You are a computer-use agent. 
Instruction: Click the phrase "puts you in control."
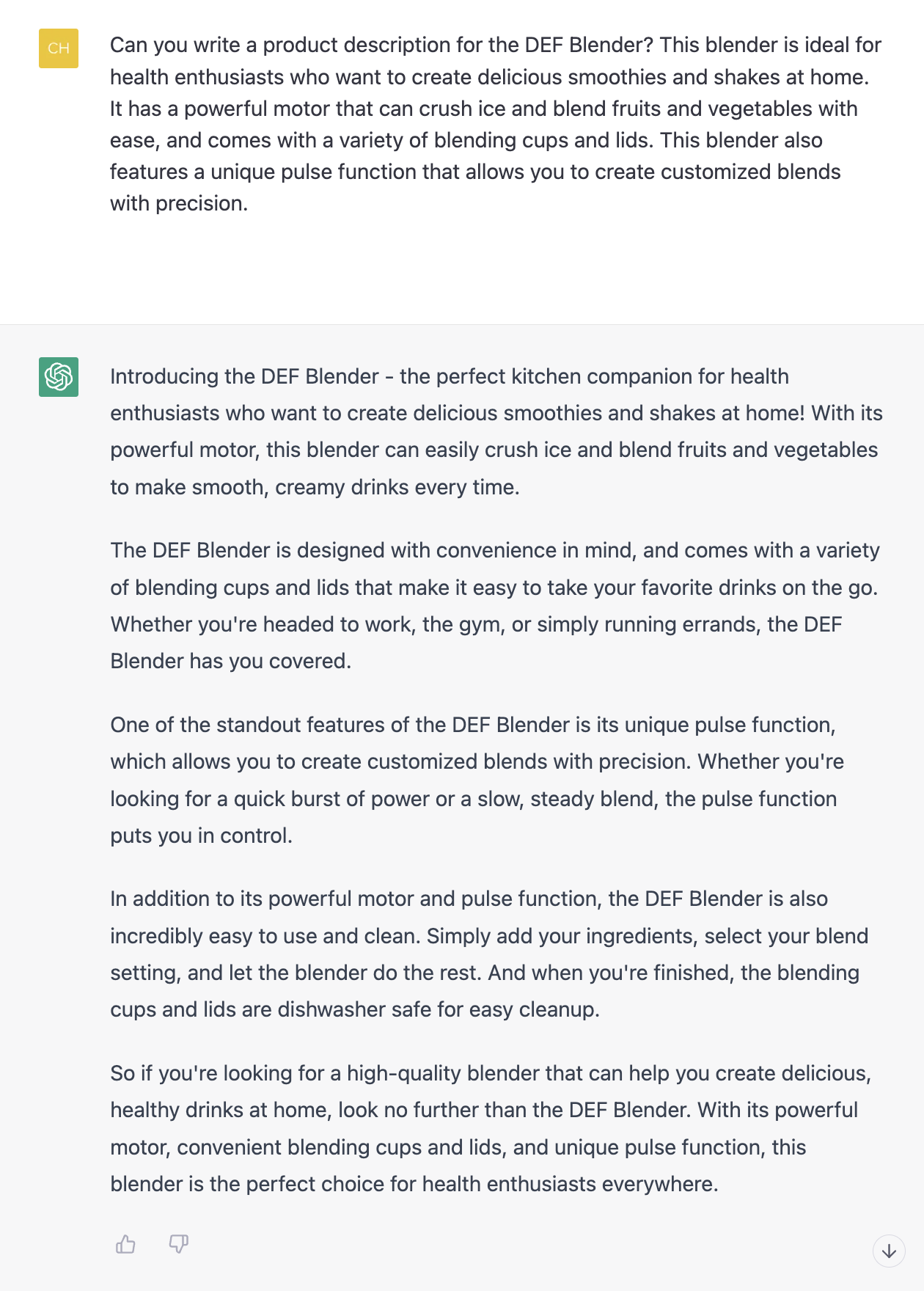click(x=201, y=835)
